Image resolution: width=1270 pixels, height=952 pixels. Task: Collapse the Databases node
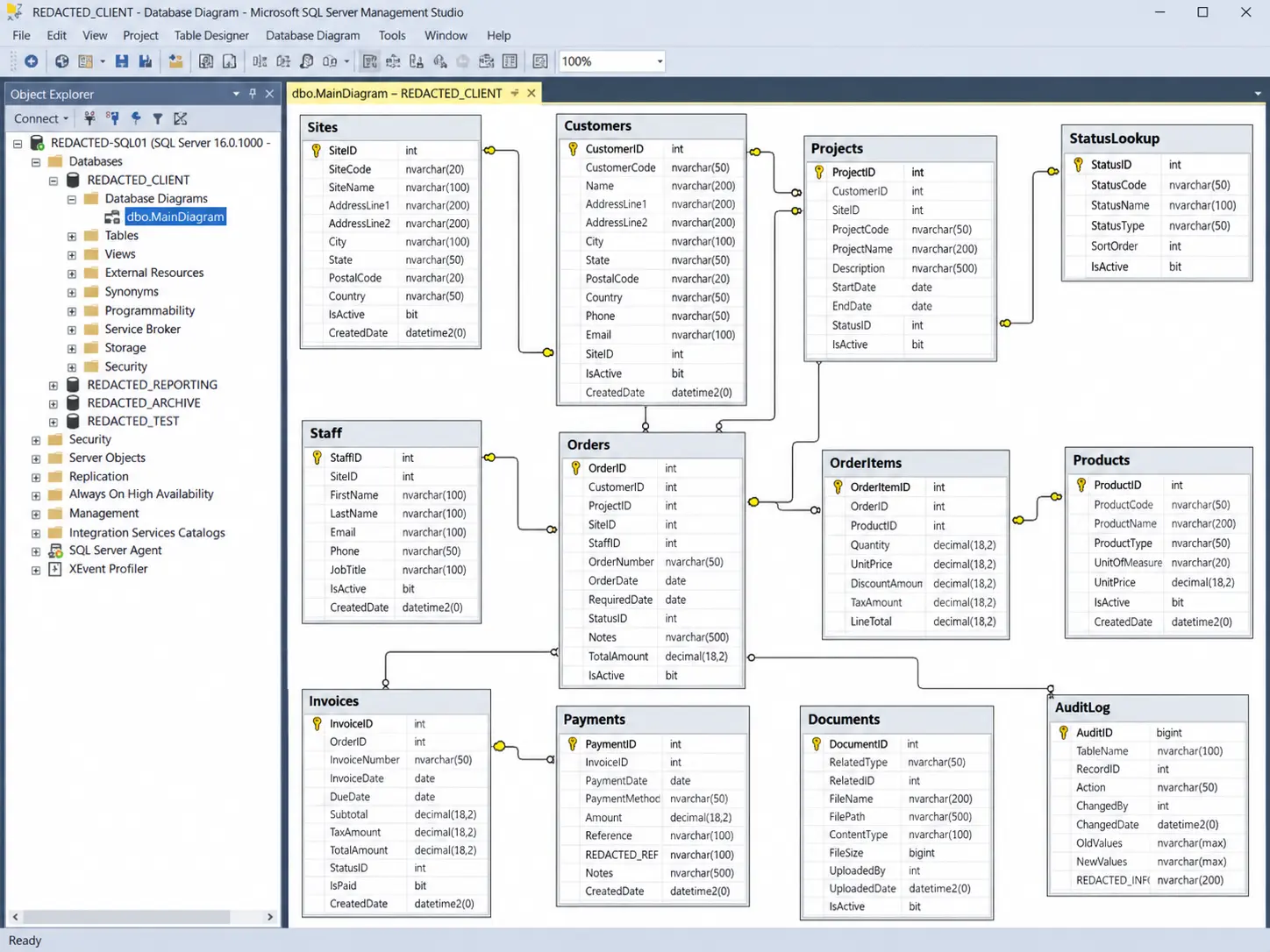click(x=36, y=162)
